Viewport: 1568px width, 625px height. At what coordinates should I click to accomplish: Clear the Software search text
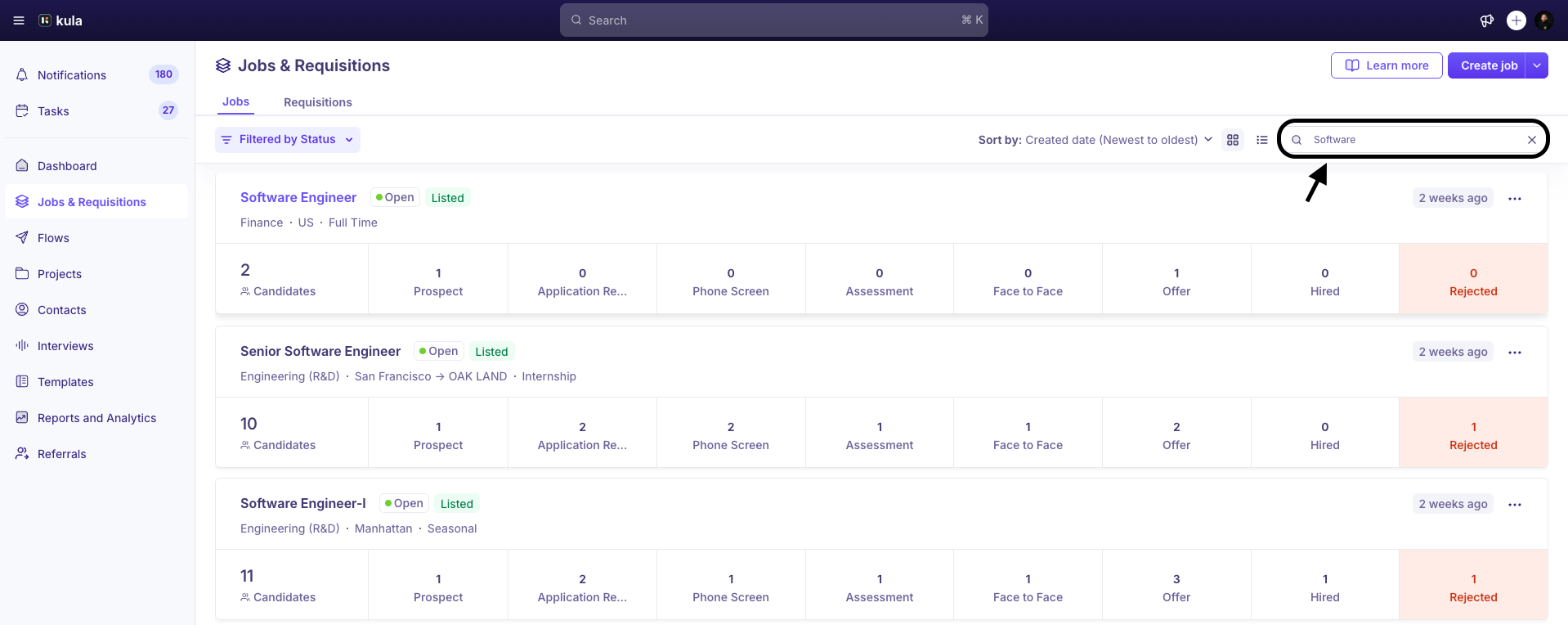1532,140
